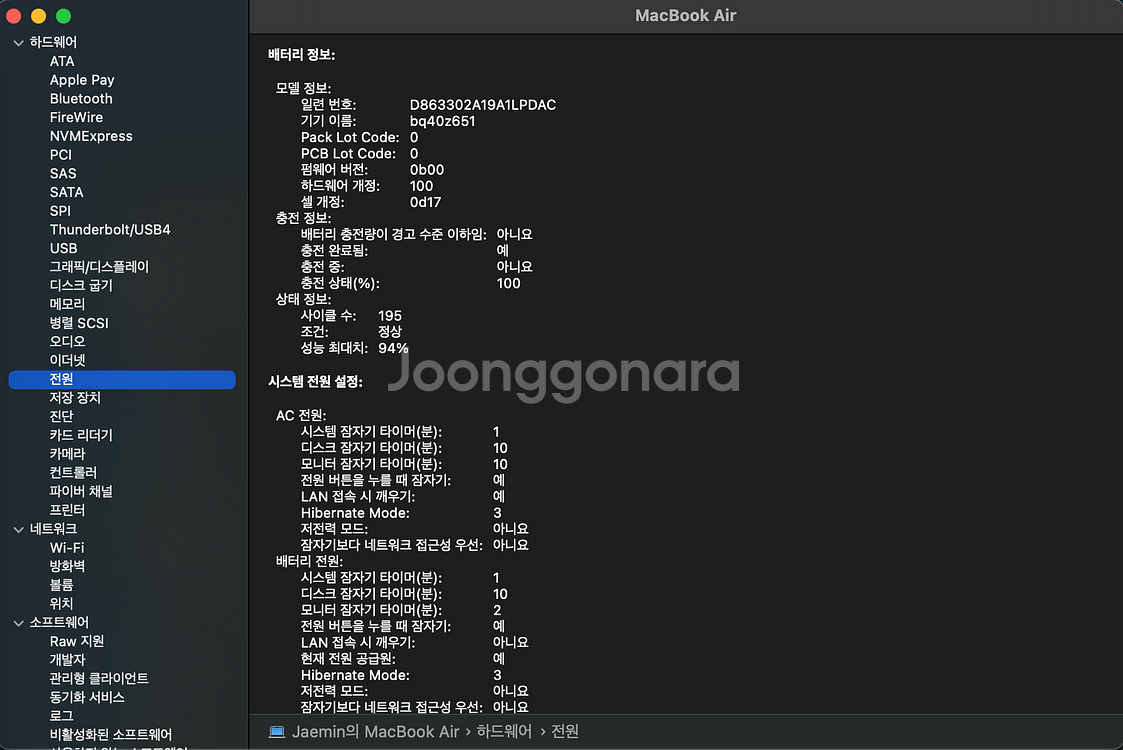Screen dimensions: 1123x750
Task: Select FireWire sidebar item
Action: [x=76, y=117]
